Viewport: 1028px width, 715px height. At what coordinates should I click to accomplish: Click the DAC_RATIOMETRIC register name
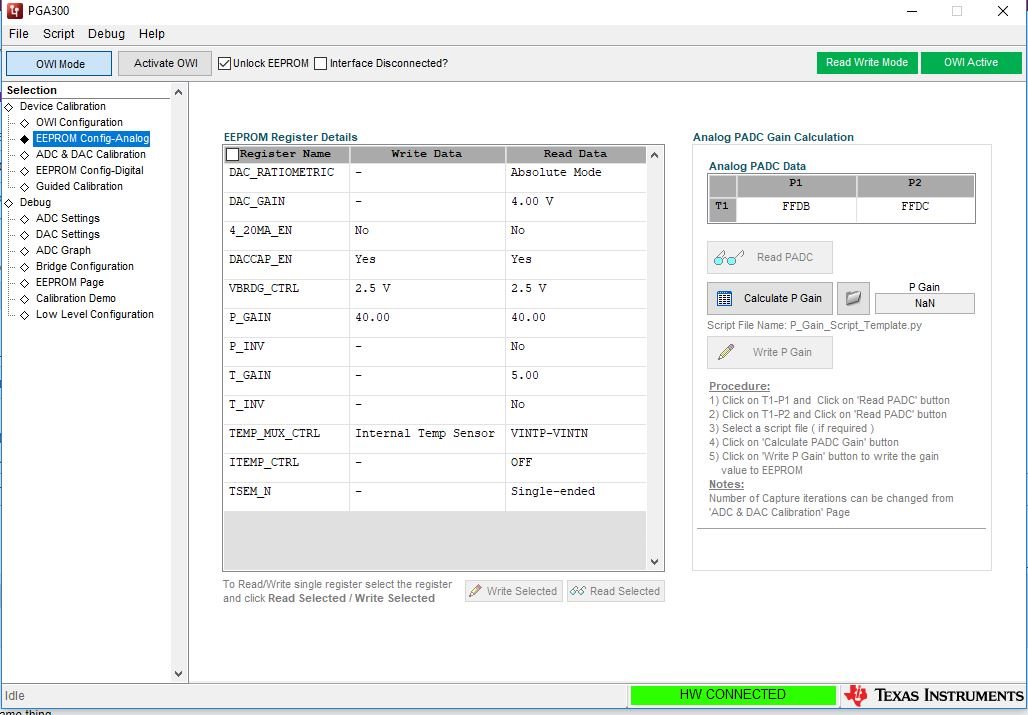(281, 172)
